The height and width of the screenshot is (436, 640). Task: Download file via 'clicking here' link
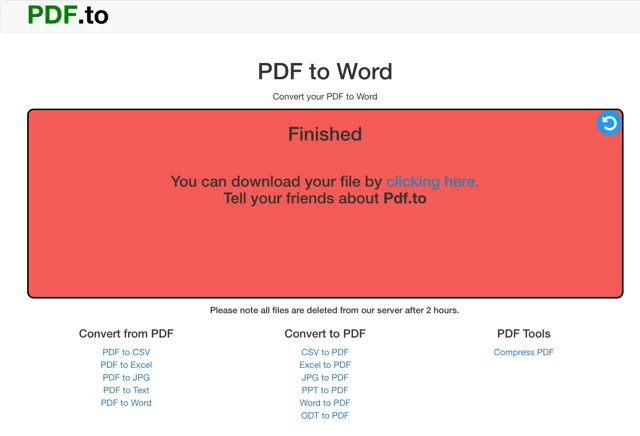(x=433, y=181)
